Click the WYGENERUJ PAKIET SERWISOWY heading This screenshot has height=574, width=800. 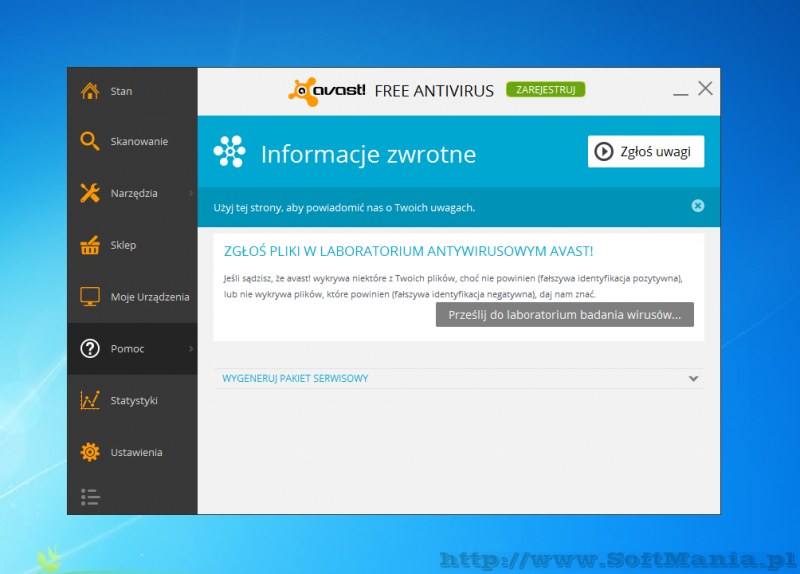[x=295, y=379]
